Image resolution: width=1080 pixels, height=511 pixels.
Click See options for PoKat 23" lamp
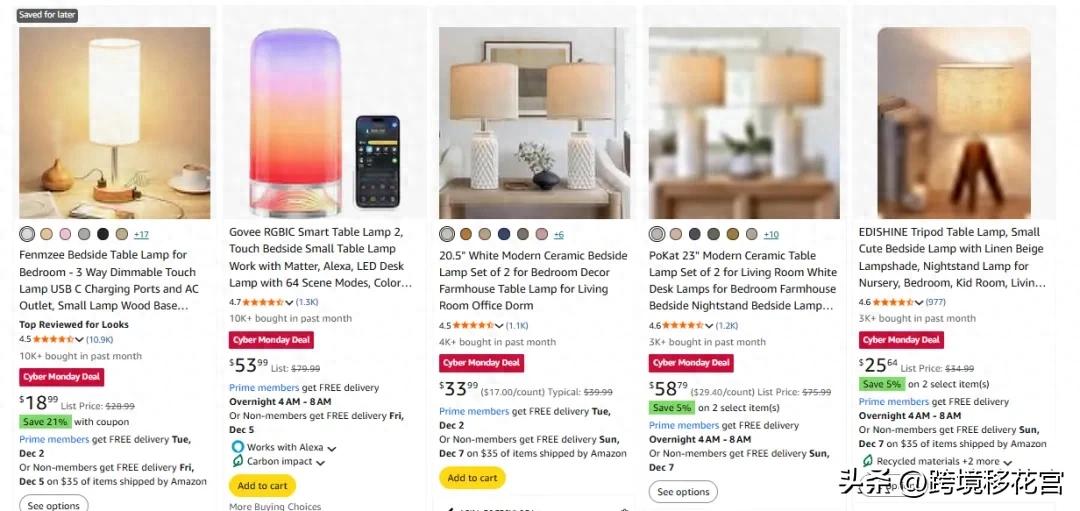[683, 492]
